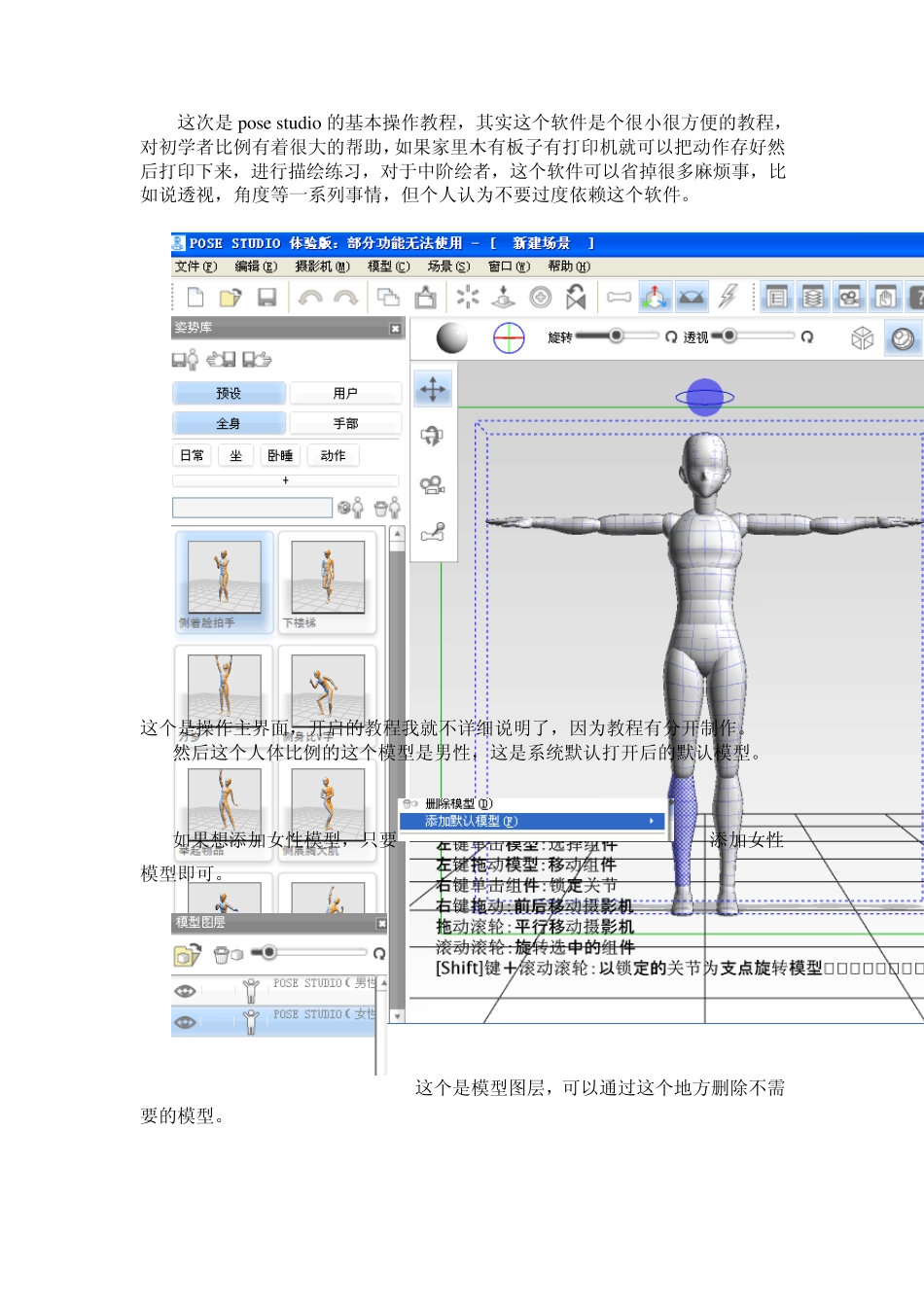Open the 帮助 menu
Image resolution: width=924 pixels, height=1307 pixels.
tap(569, 266)
